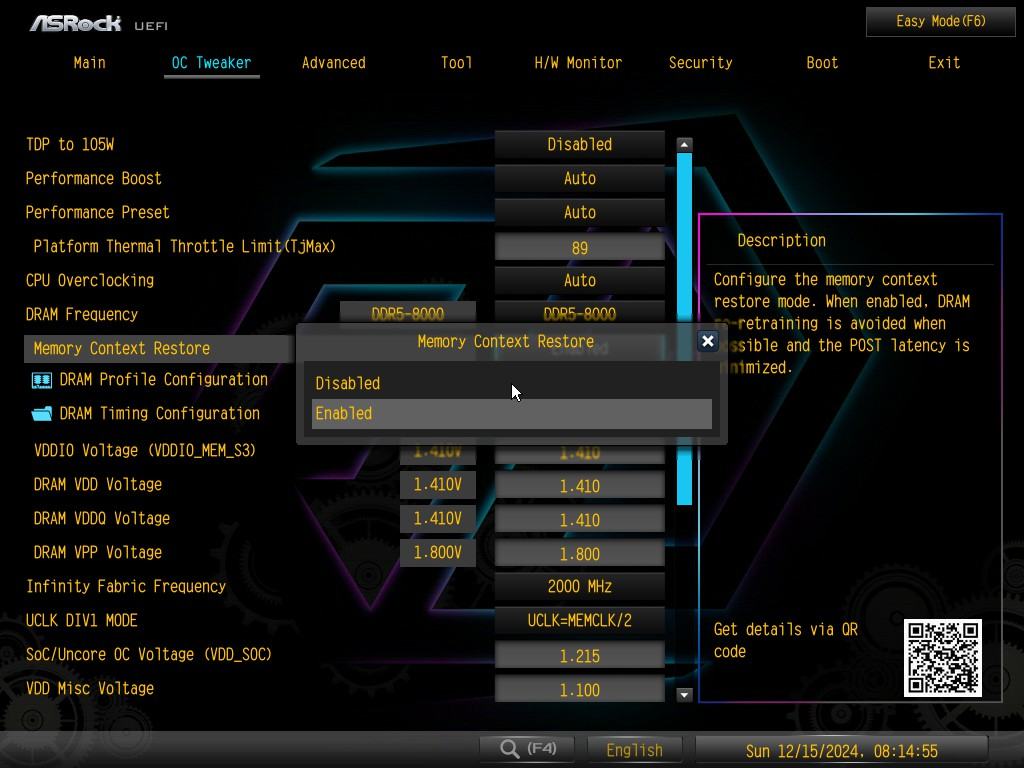Click the DRAM Profile Configuration memory icon

coord(42,380)
